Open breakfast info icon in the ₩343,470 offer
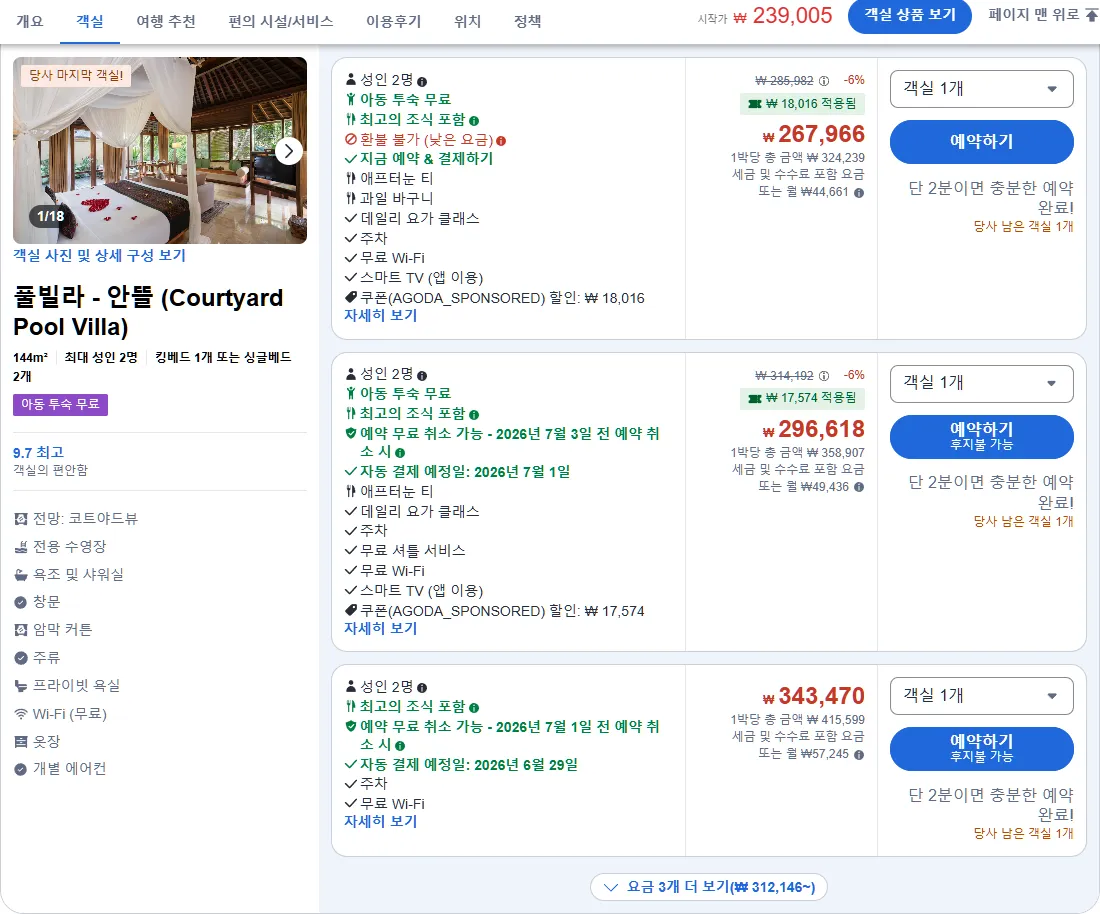Viewport: 1100px width, 914px height. coord(474,708)
